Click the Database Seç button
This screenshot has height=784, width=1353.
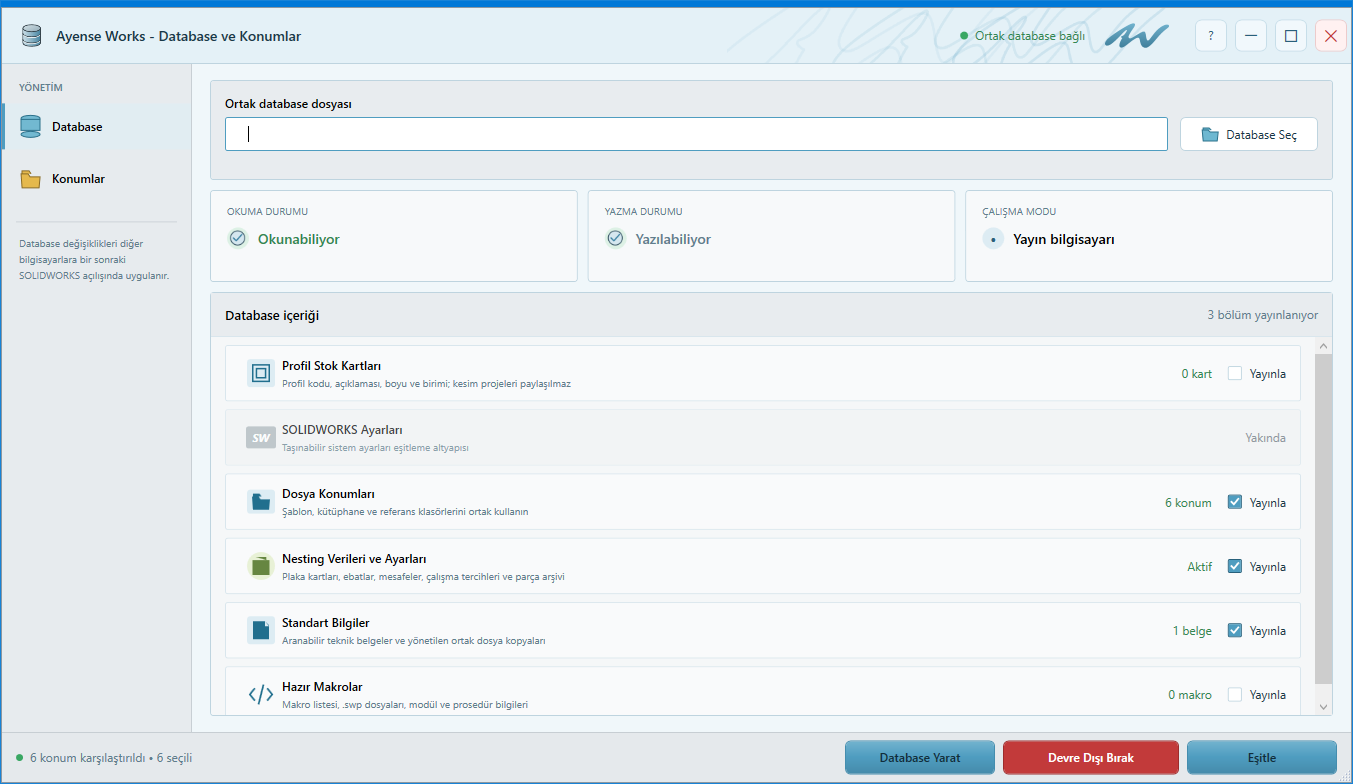pyautogui.click(x=1249, y=134)
